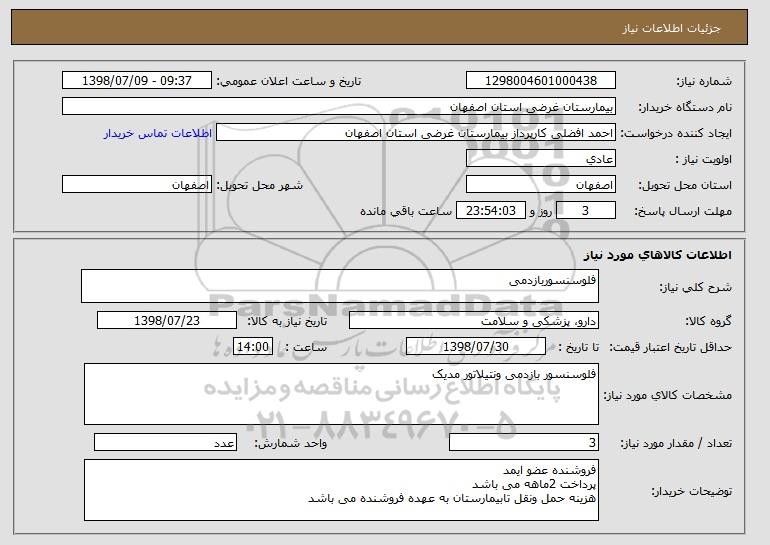Click delivery province field اصفهان
This screenshot has width=770, height=545.
pos(541,185)
